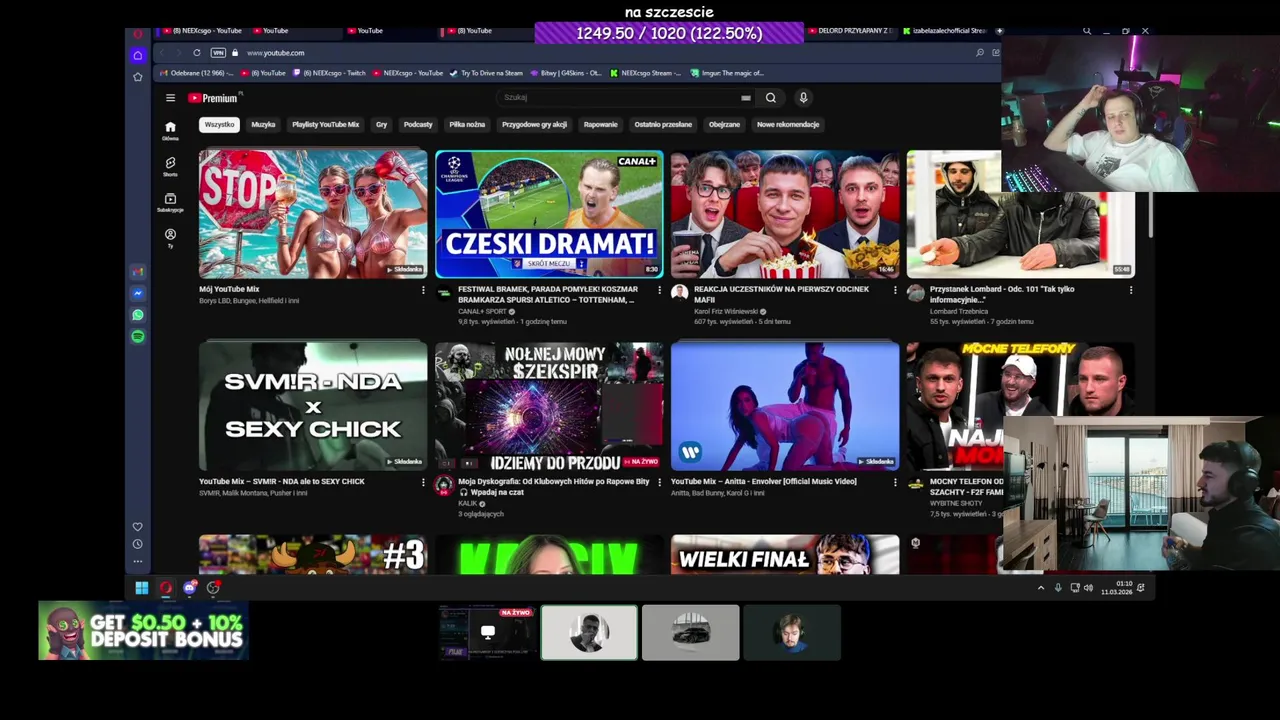The width and height of the screenshot is (1280, 720).
Task: Open the popcorn reaction video thumbnail
Action: click(x=785, y=214)
